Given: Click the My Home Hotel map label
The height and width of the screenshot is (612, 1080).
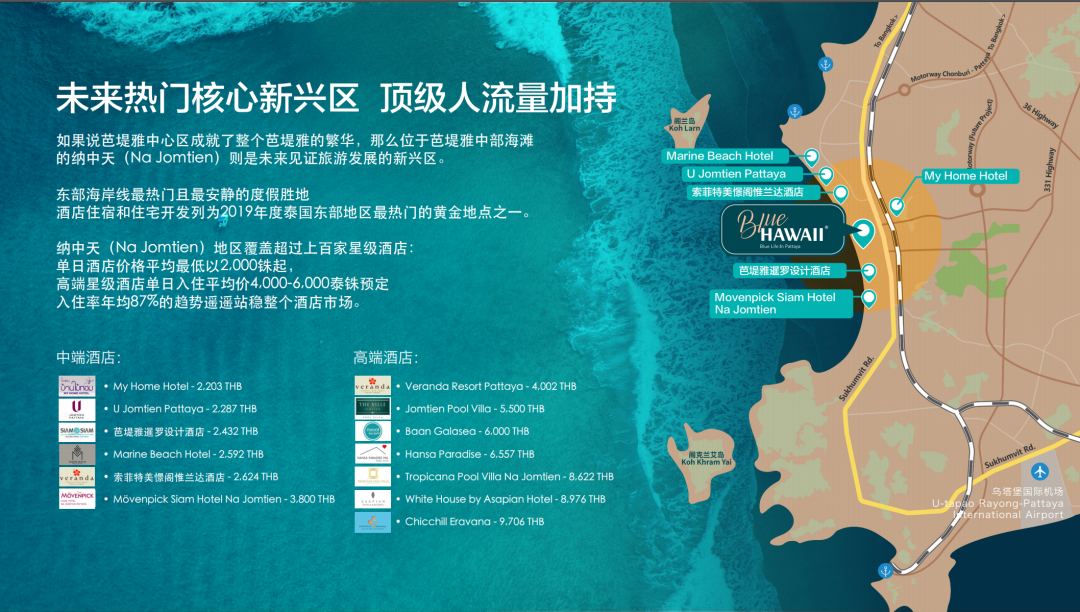Looking at the screenshot, I should [x=969, y=176].
